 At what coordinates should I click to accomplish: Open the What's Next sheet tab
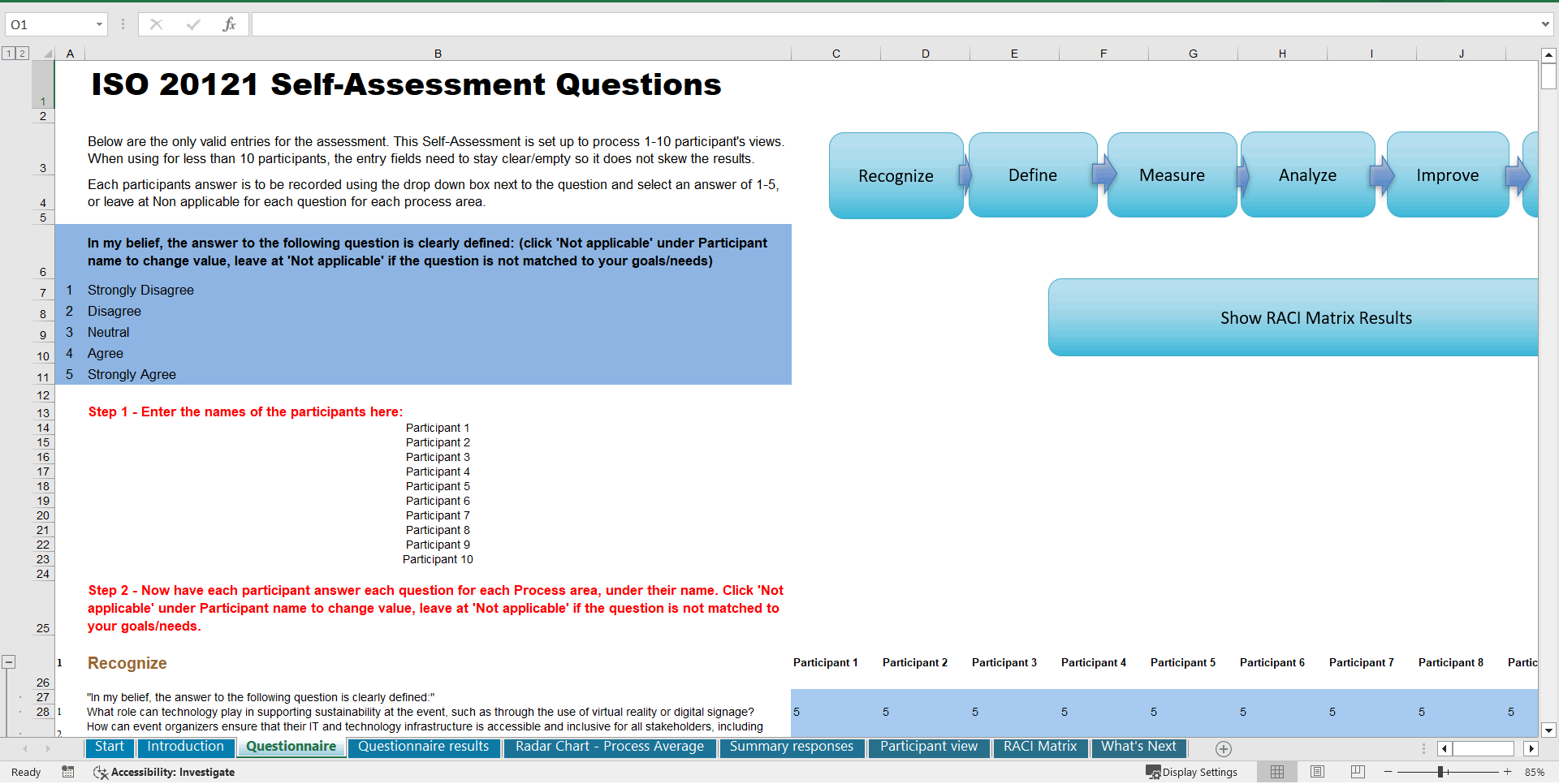point(1138,747)
